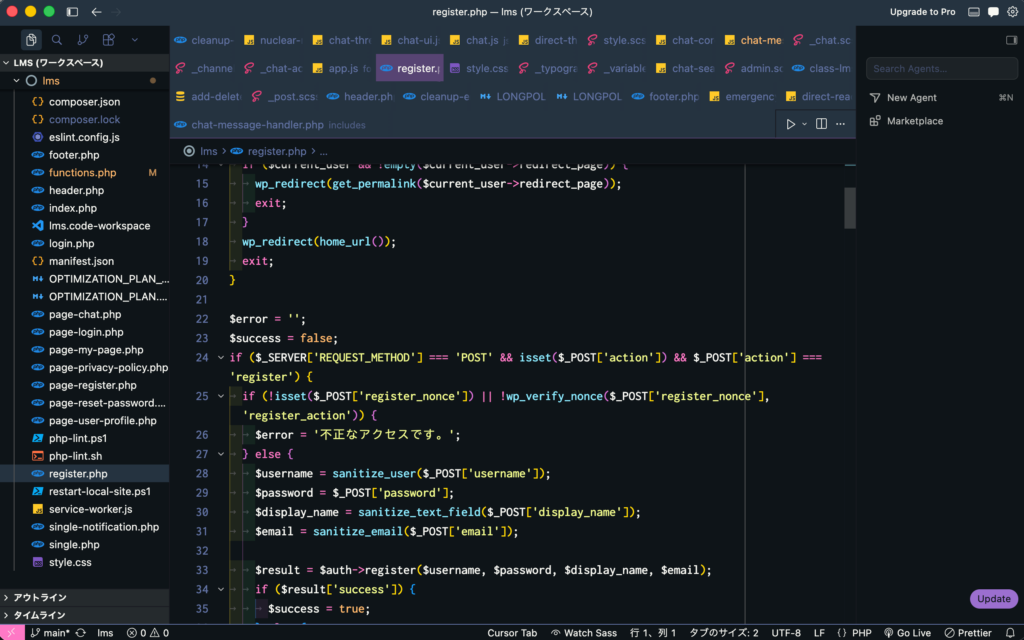
Task: Click register.php in the breadcrumb
Action: point(276,151)
